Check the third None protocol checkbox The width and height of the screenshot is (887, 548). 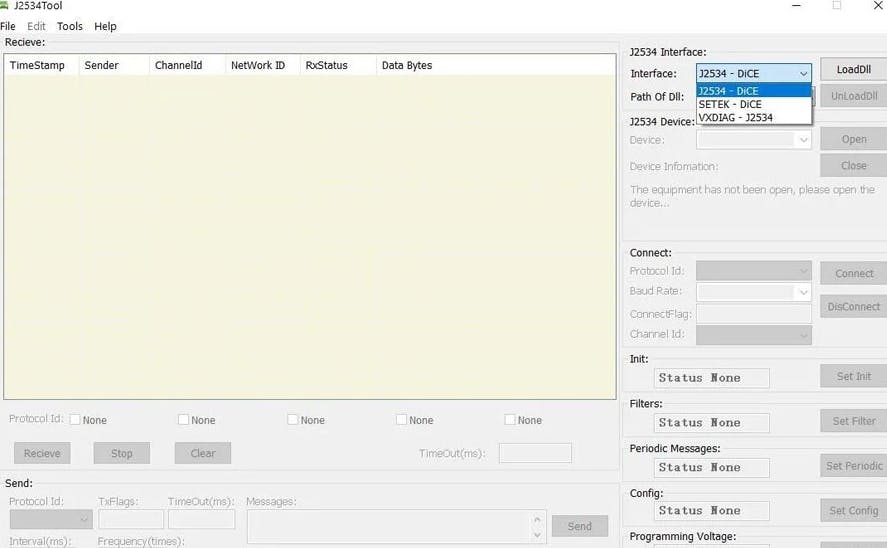tap(292, 420)
